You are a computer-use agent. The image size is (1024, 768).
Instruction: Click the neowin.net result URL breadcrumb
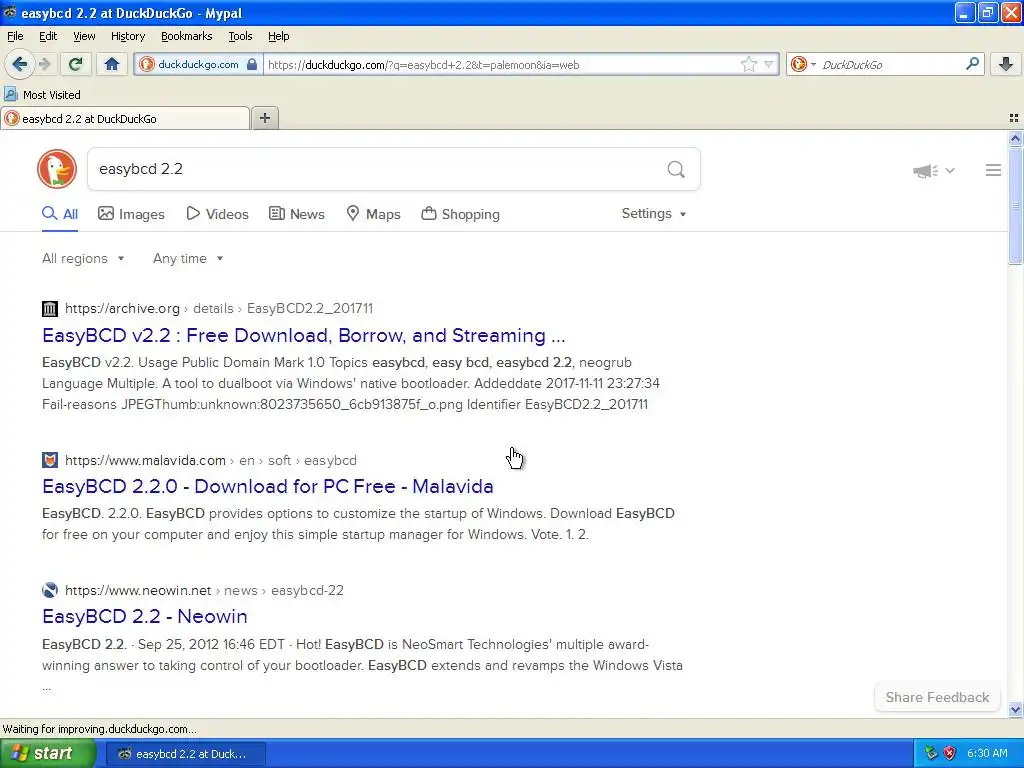[x=204, y=590]
